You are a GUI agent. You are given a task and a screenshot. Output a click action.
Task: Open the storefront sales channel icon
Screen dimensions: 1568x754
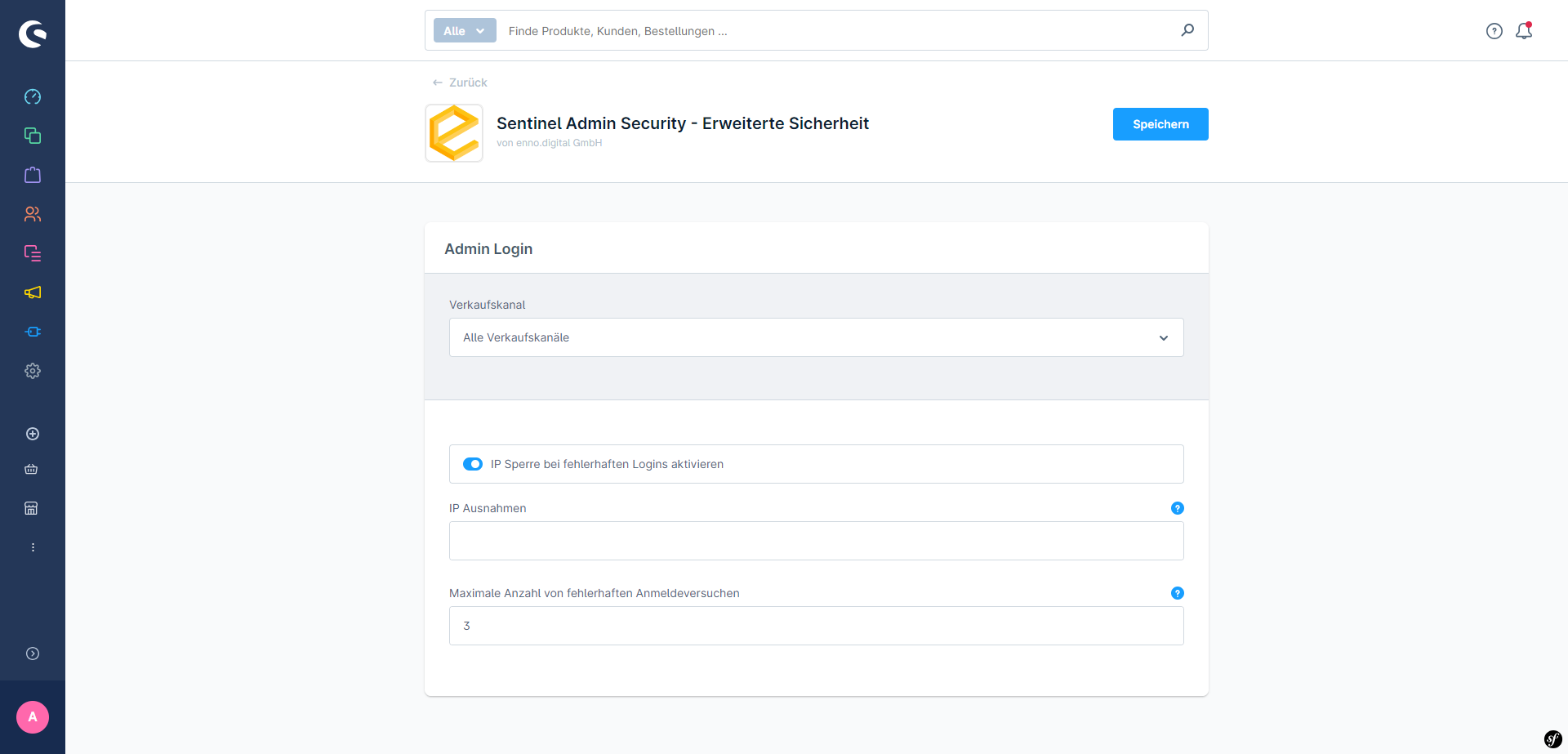click(x=31, y=508)
